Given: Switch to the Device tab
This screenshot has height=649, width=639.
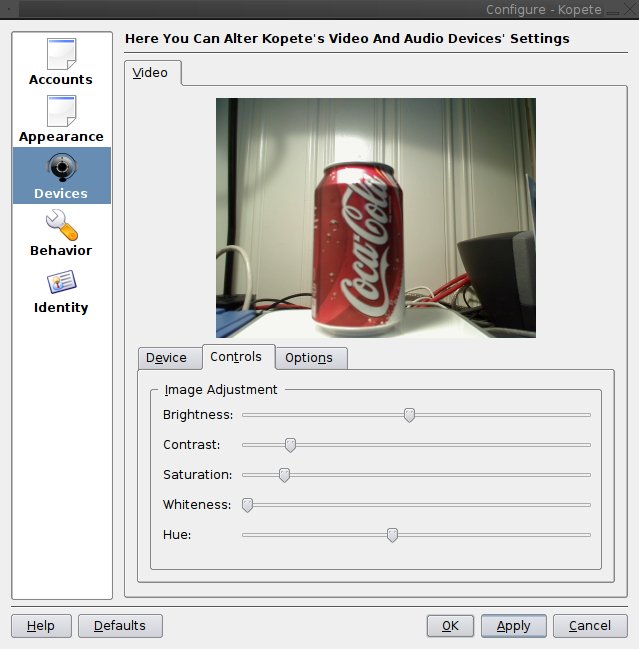Looking at the screenshot, I should tap(170, 358).
